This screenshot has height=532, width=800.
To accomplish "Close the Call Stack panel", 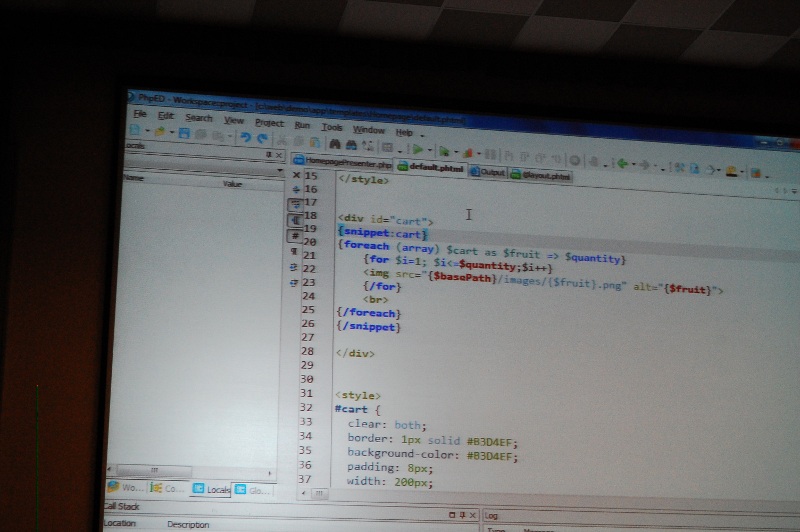I will (472, 516).
